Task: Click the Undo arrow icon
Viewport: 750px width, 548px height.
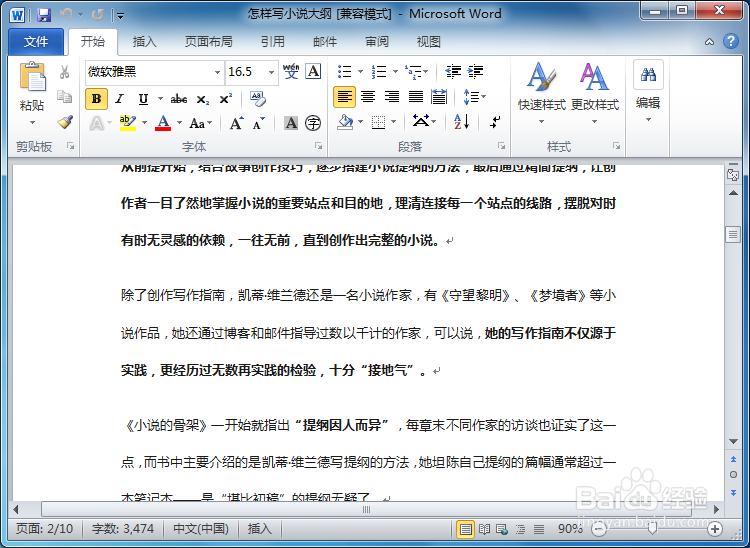Action: click(x=66, y=14)
